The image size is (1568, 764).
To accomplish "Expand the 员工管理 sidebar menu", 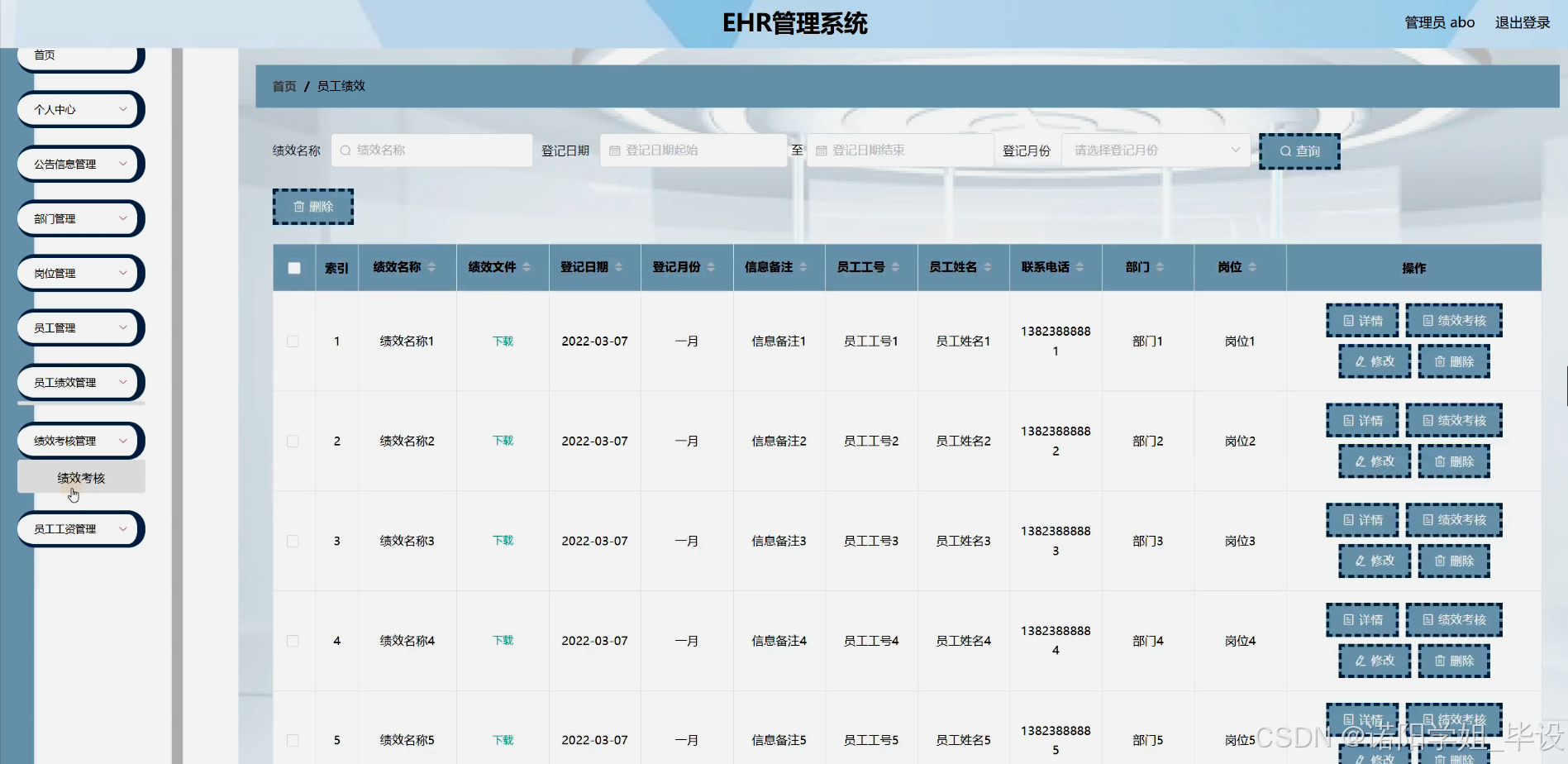I will (79, 327).
